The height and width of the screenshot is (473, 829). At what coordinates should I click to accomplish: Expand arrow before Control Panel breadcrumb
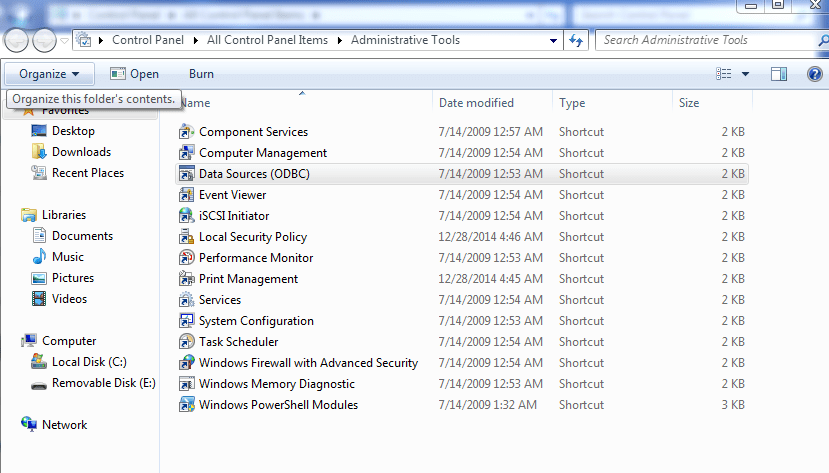click(100, 40)
